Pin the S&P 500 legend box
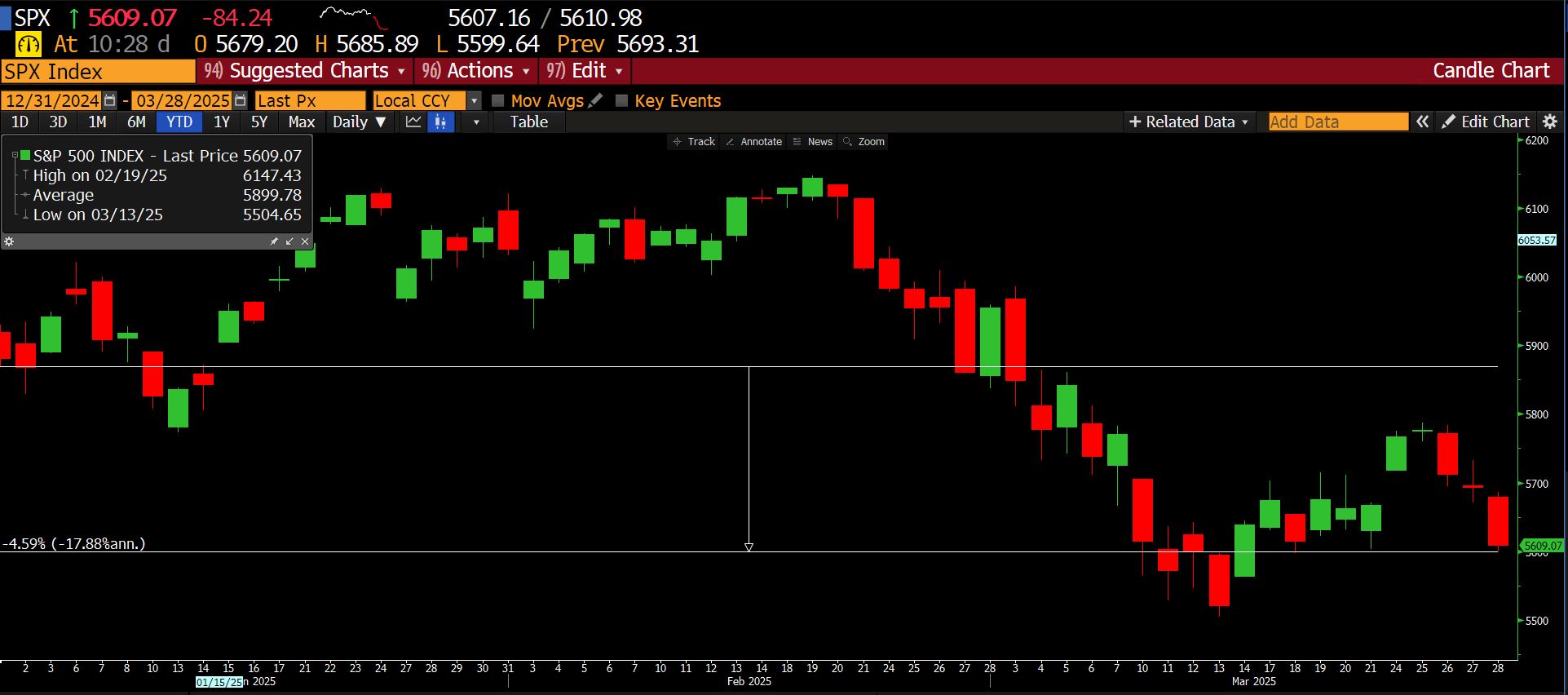The height and width of the screenshot is (695, 1568). point(274,241)
